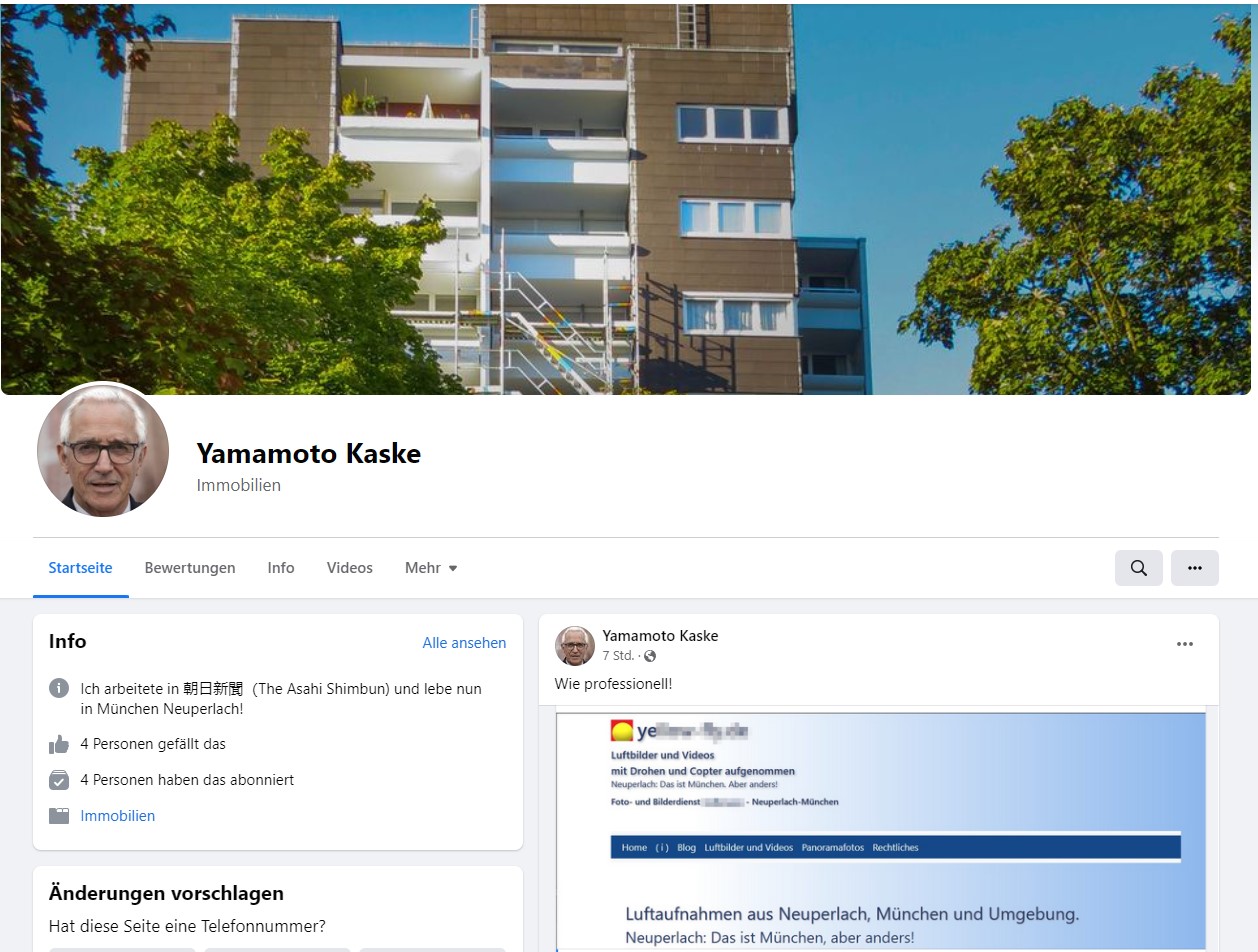Open the Videos tab
The image size is (1258, 952).
pyautogui.click(x=349, y=568)
